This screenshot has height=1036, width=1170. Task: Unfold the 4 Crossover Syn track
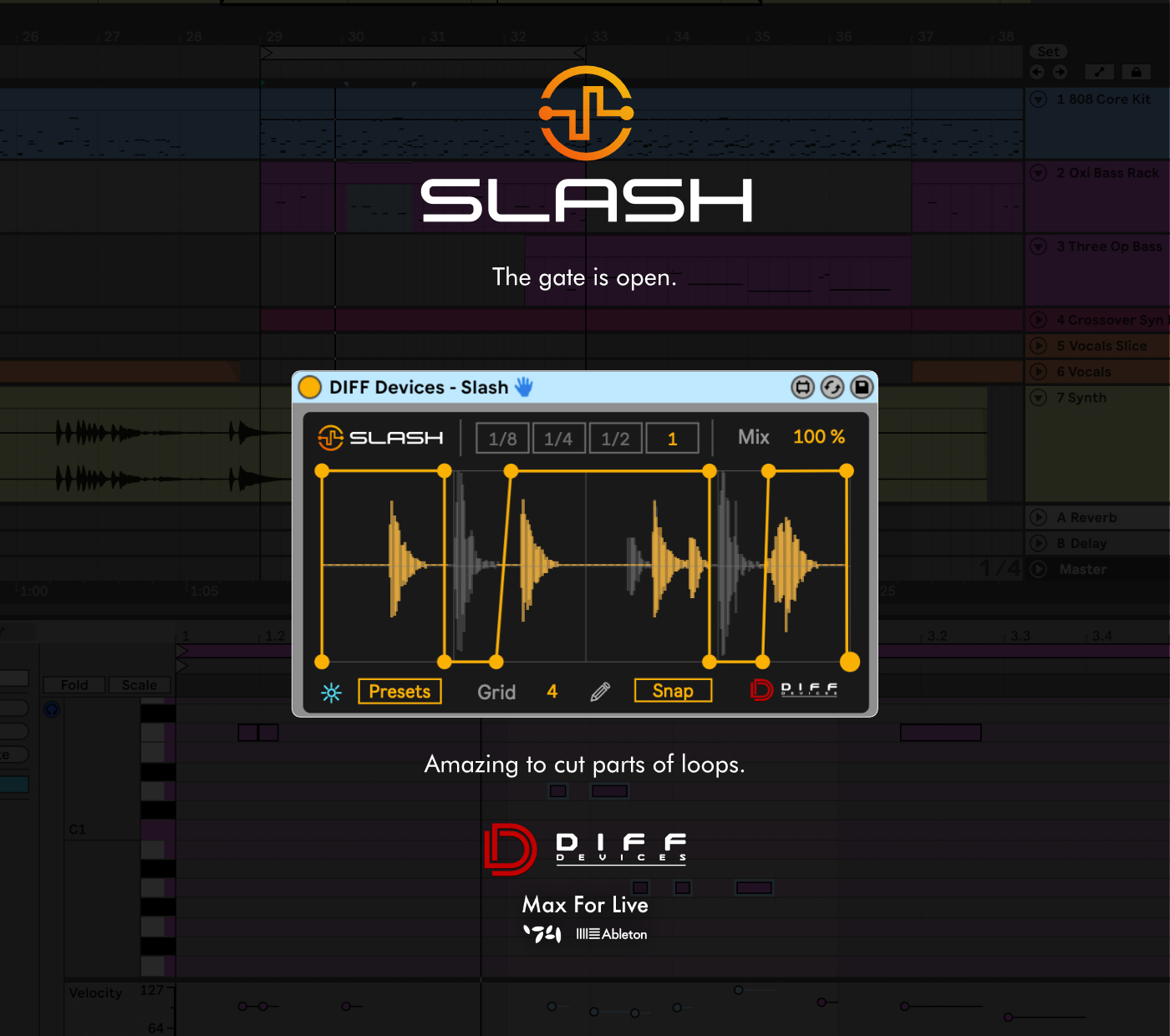pyautogui.click(x=1039, y=320)
